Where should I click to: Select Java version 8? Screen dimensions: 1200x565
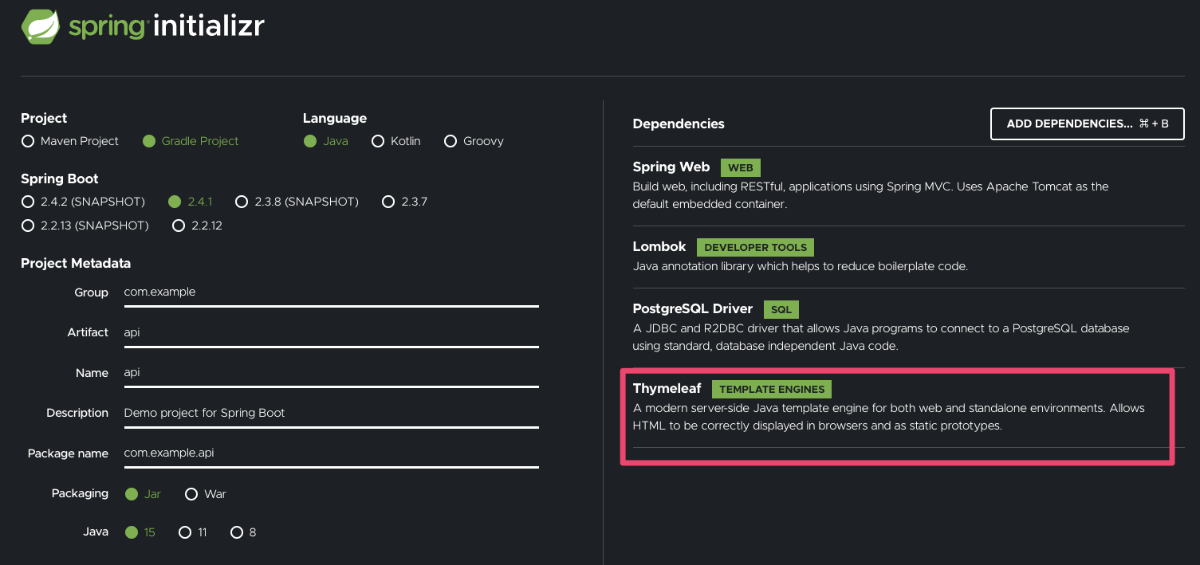pyautogui.click(x=244, y=532)
